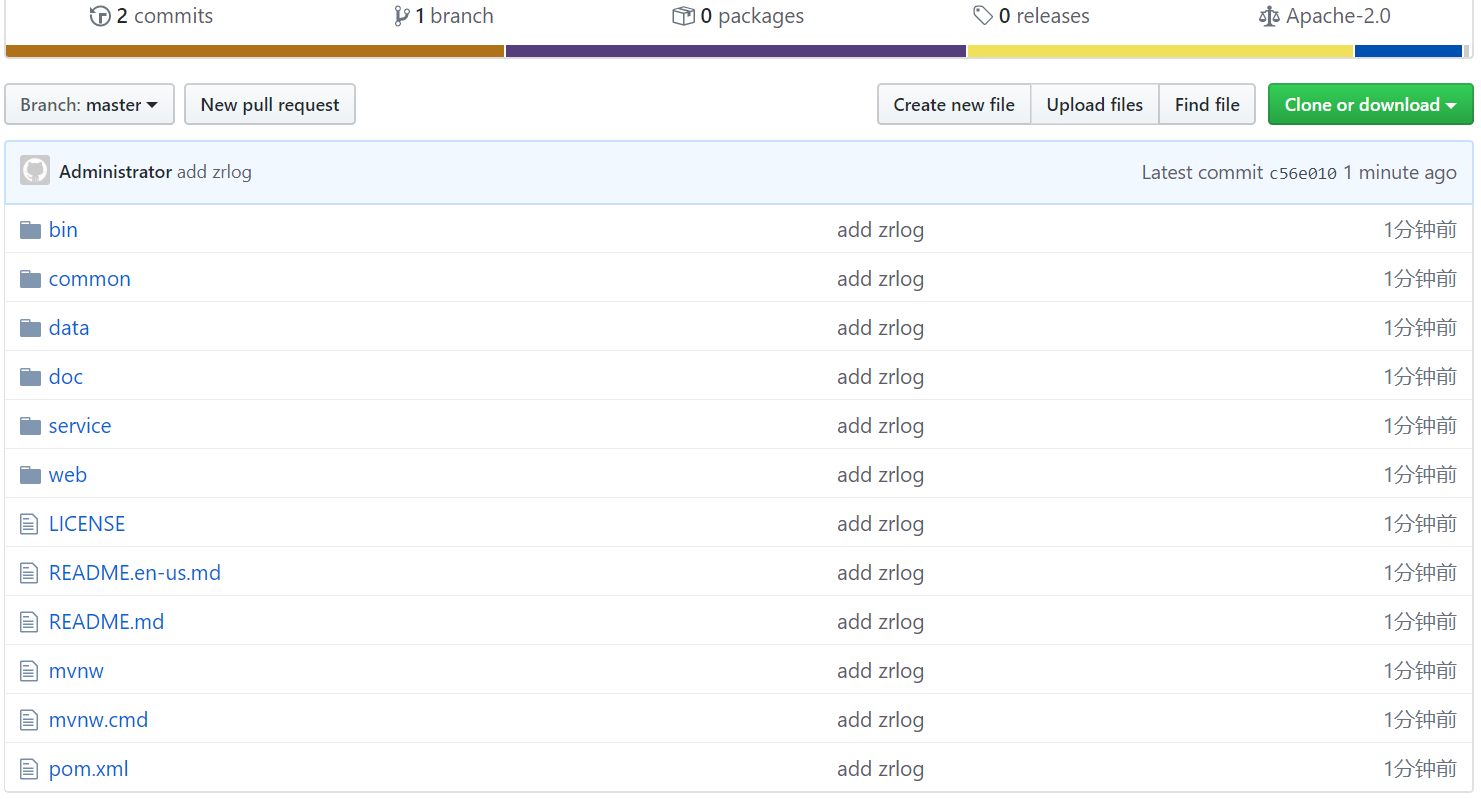
Task: Click the mvnw.cmd file icon
Action: tap(29, 720)
